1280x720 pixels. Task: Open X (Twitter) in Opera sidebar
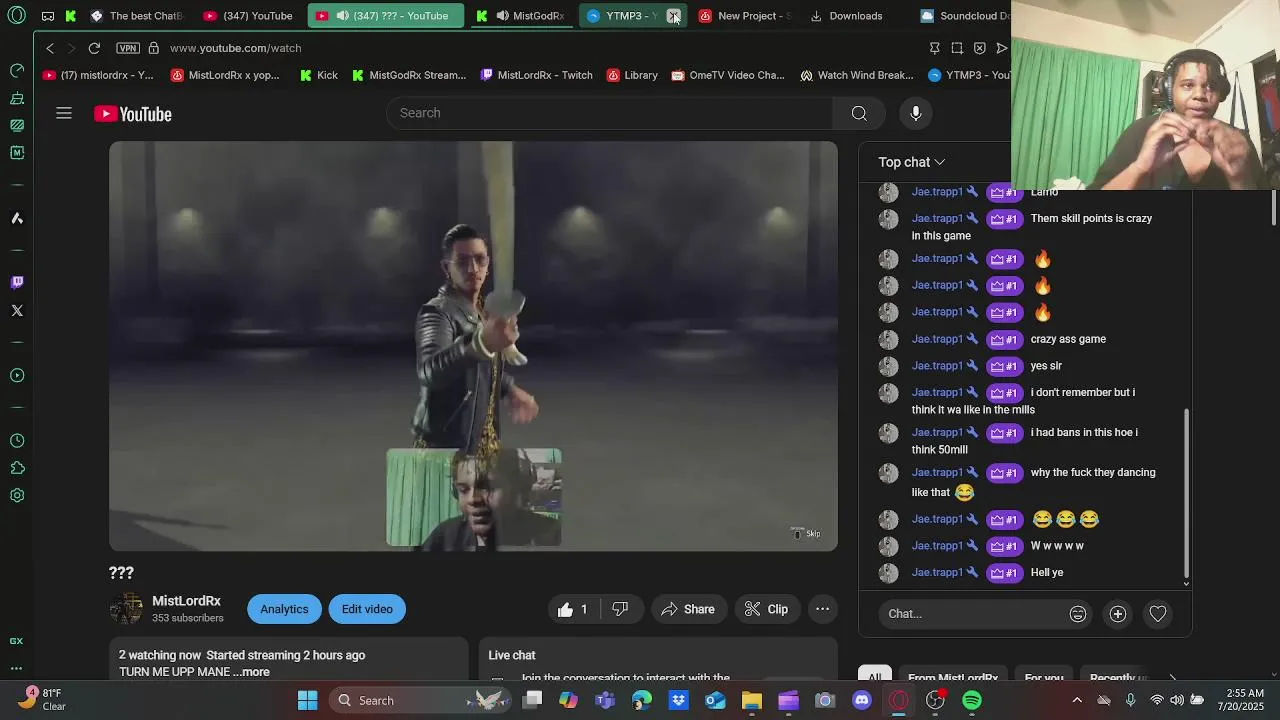click(17, 311)
